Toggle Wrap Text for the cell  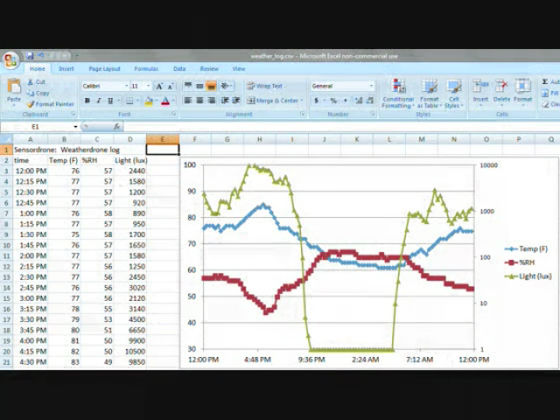265,86
